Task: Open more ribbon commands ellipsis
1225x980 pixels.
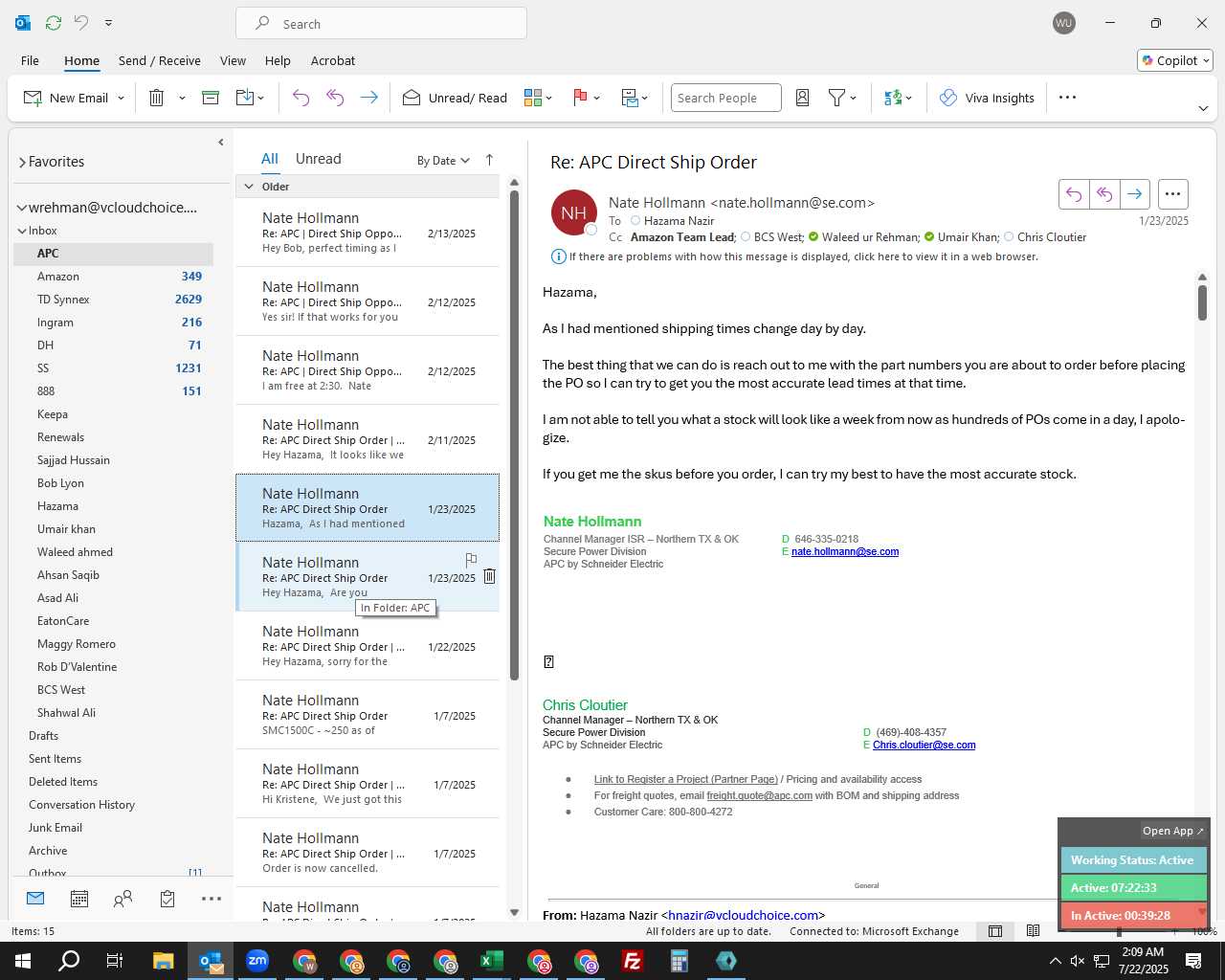Action: pos(1068,98)
